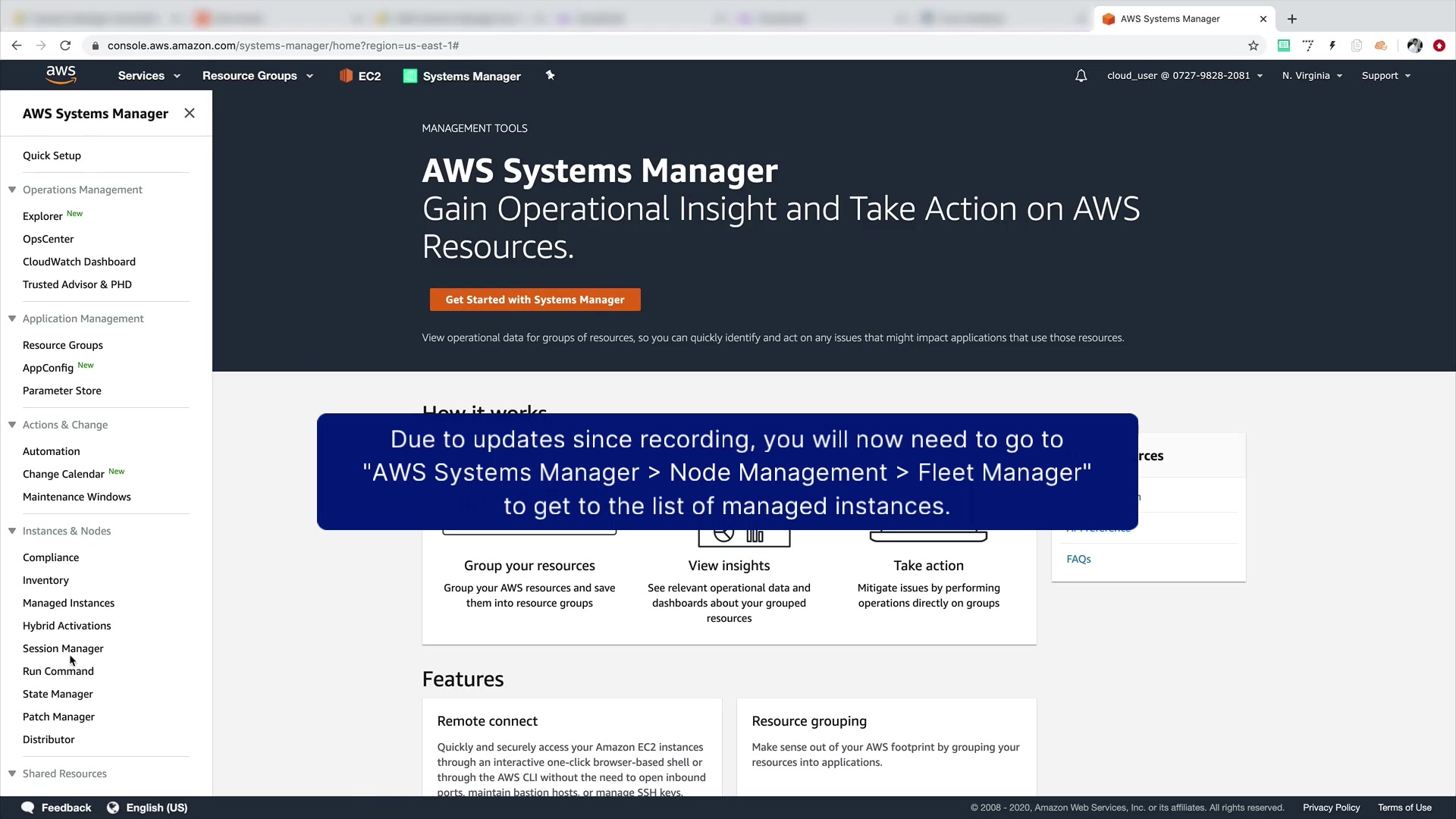Click the AWS logo home icon
The height and width of the screenshot is (819, 1456).
61,75
